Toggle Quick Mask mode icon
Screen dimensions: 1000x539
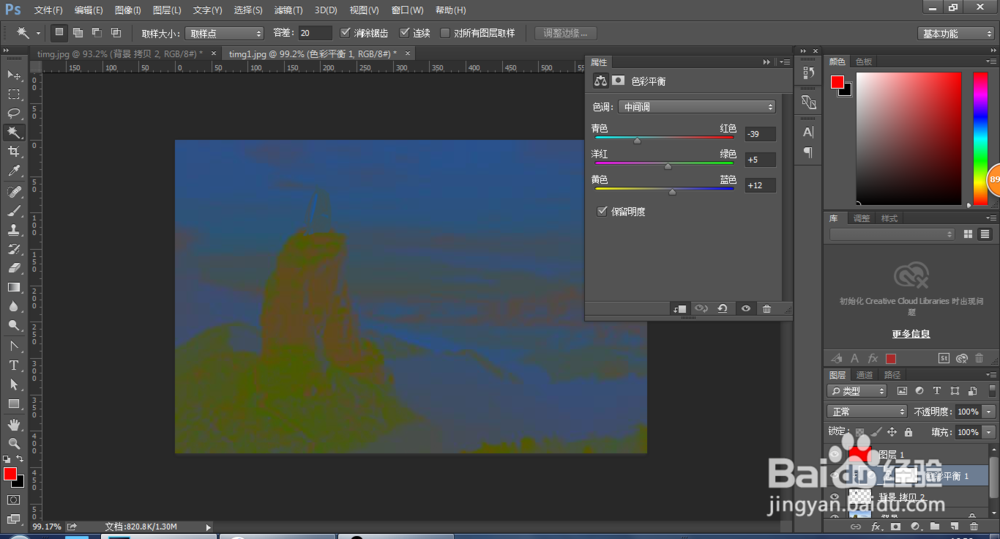[13, 500]
